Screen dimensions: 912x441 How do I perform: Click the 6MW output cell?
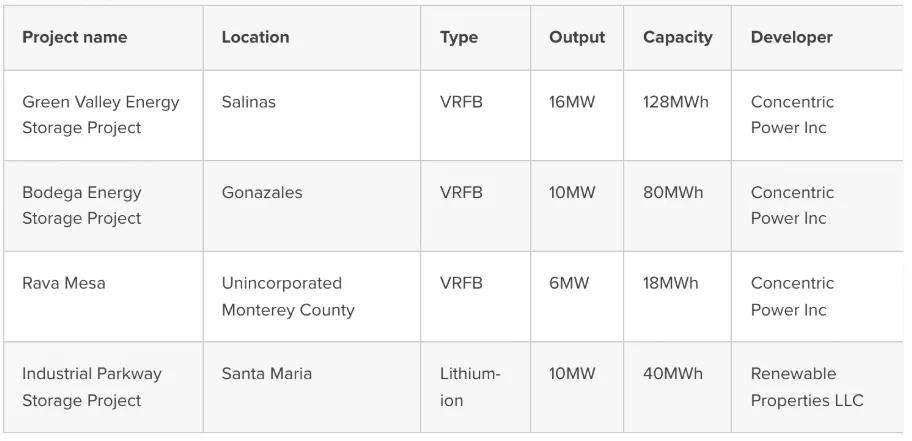coord(569,283)
